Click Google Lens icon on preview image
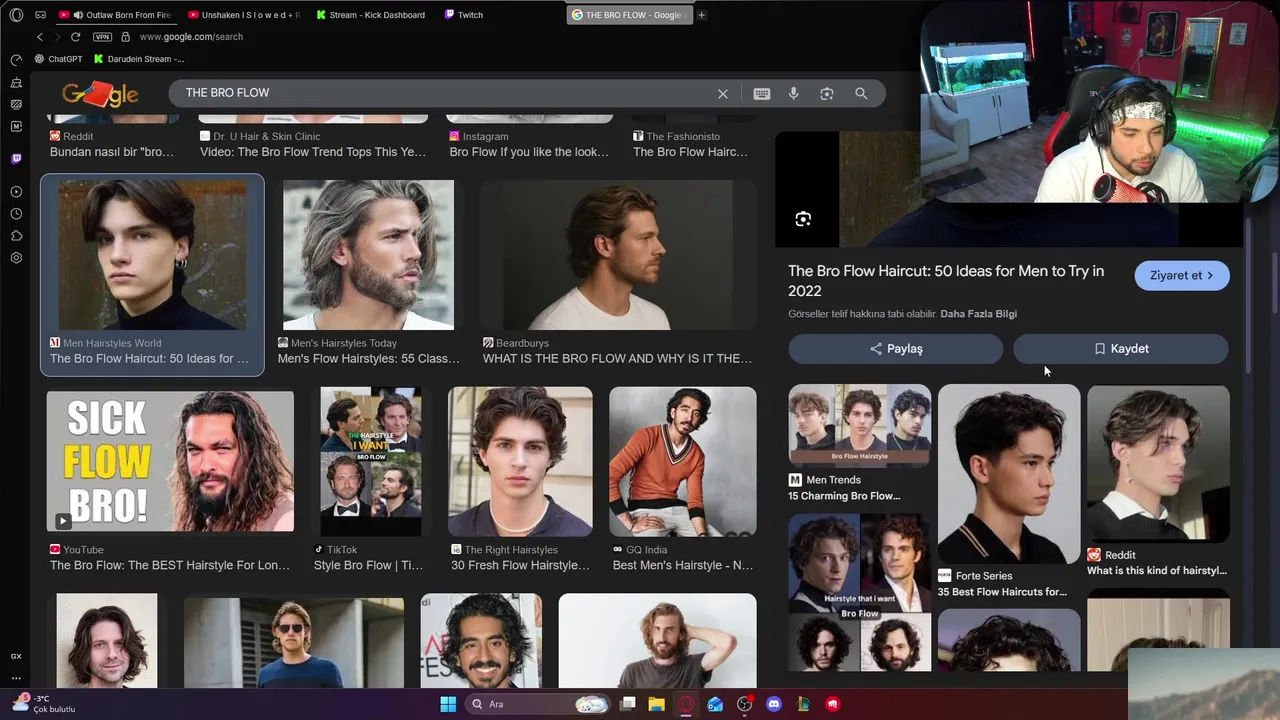Viewport: 1280px width, 720px height. pos(803,219)
